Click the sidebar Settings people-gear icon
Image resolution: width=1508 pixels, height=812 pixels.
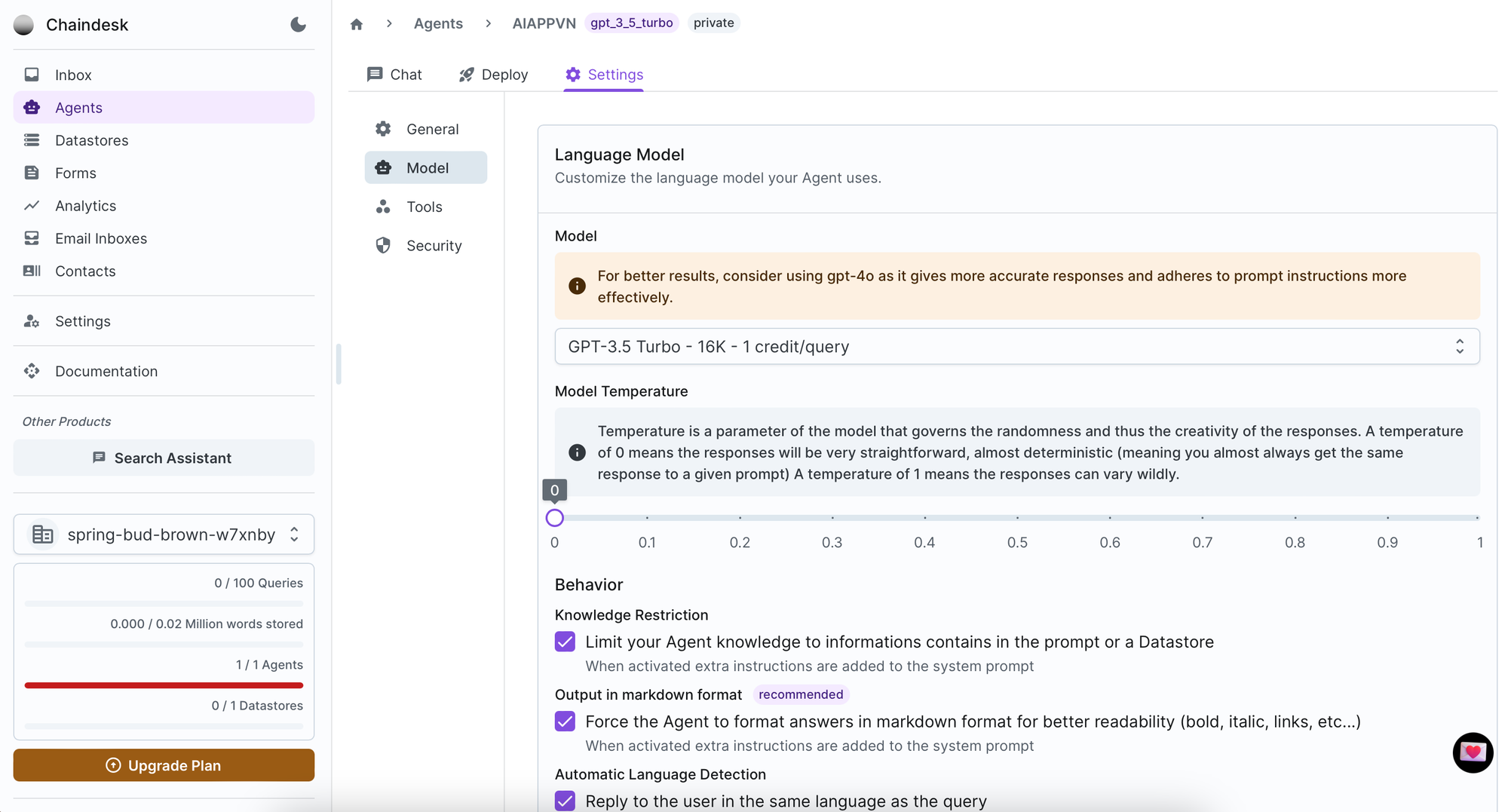pos(32,321)
